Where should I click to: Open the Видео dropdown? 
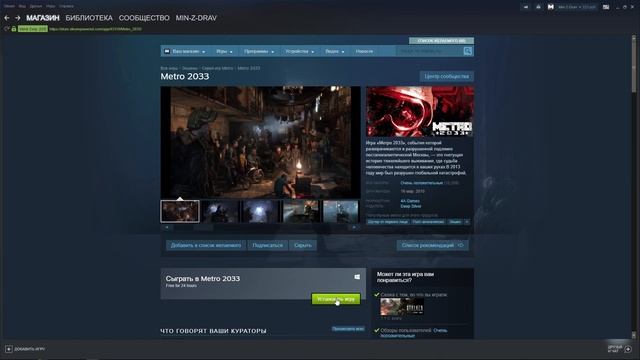[x=334, y=51]
